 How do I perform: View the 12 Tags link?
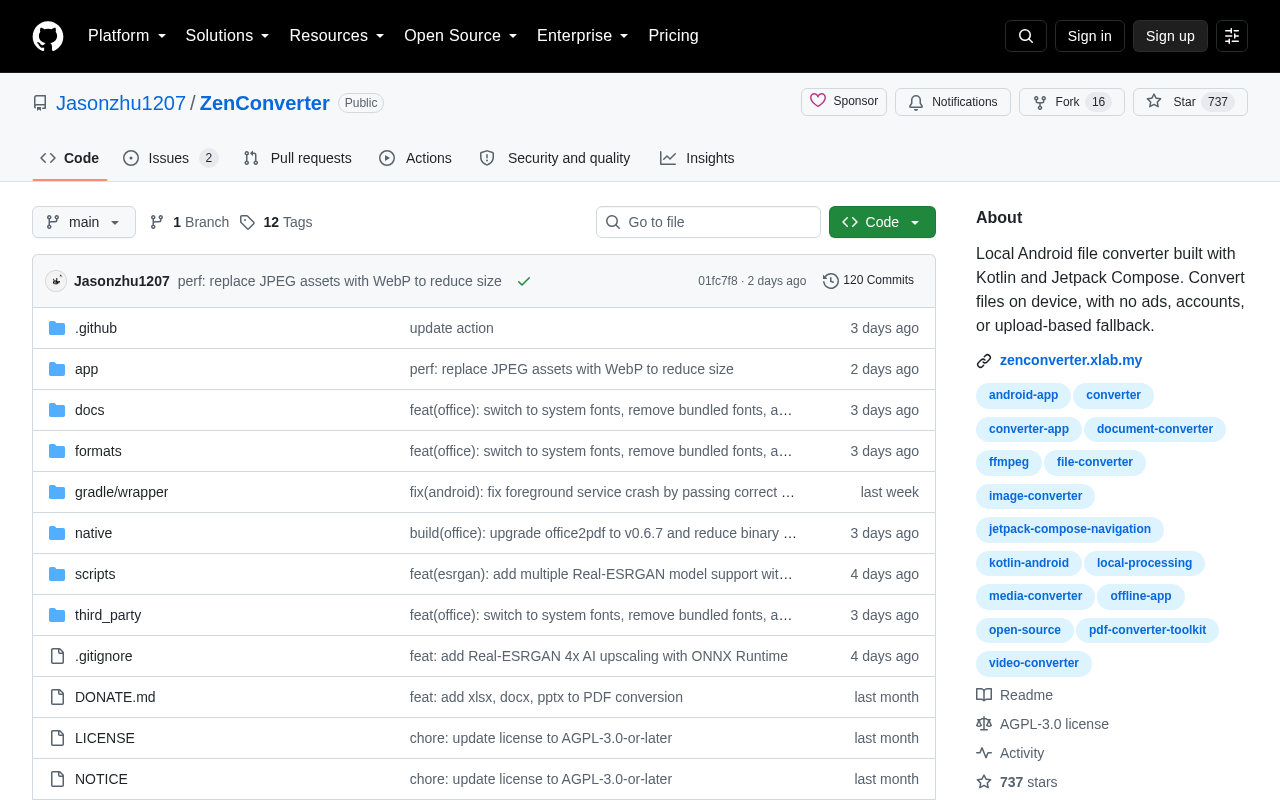coord(276,222)
